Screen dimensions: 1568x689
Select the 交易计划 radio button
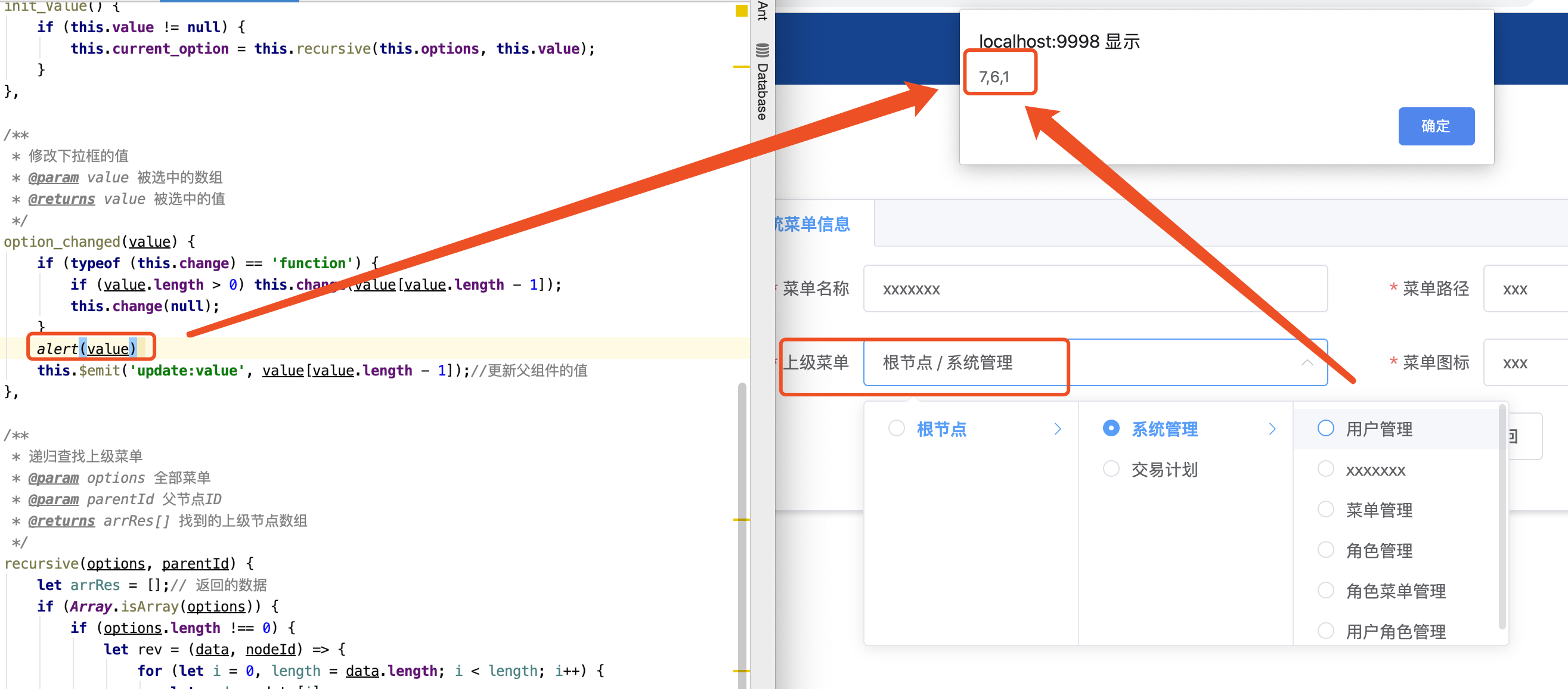(1111, 468)
